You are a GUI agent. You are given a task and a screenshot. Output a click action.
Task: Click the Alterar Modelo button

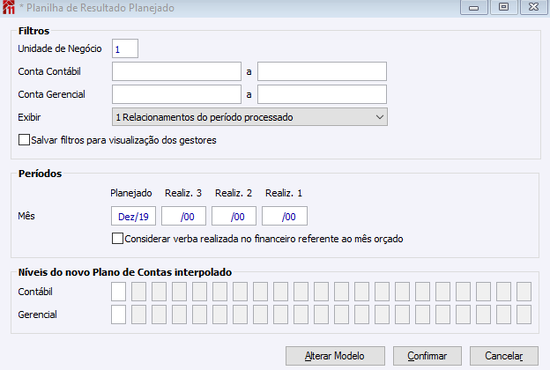click(x=335, y=356)
